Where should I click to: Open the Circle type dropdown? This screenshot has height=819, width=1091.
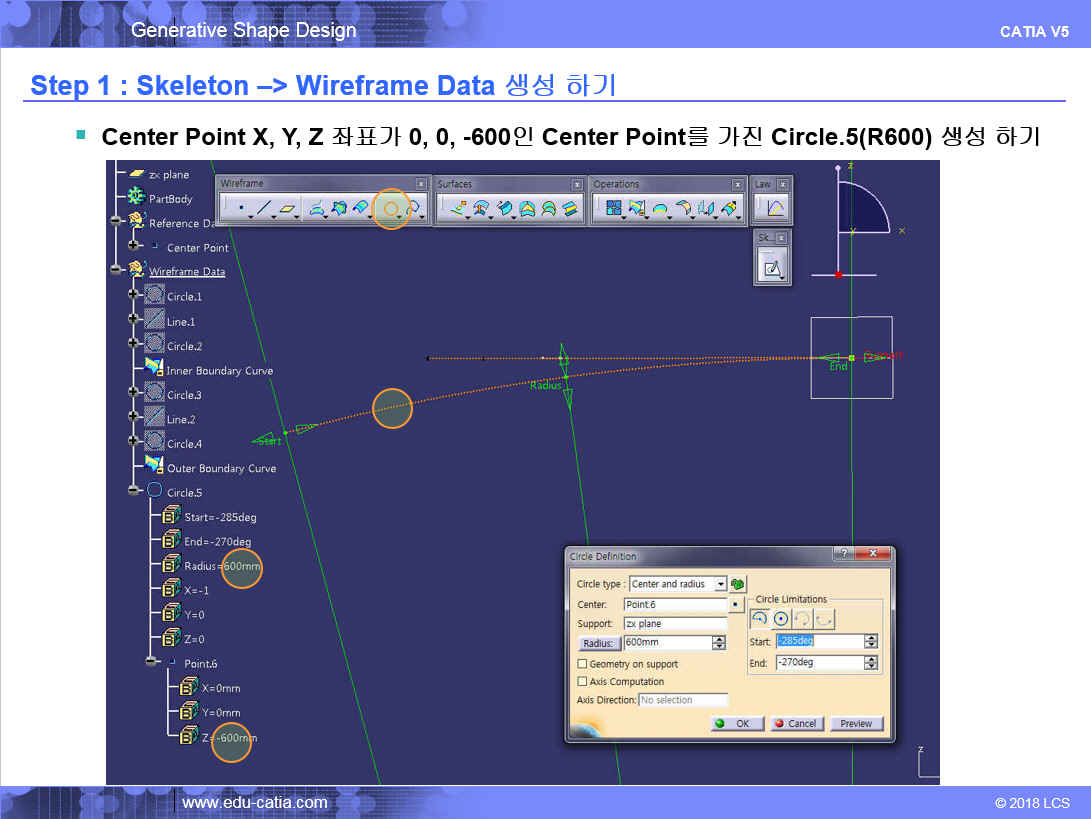point(720,584)
